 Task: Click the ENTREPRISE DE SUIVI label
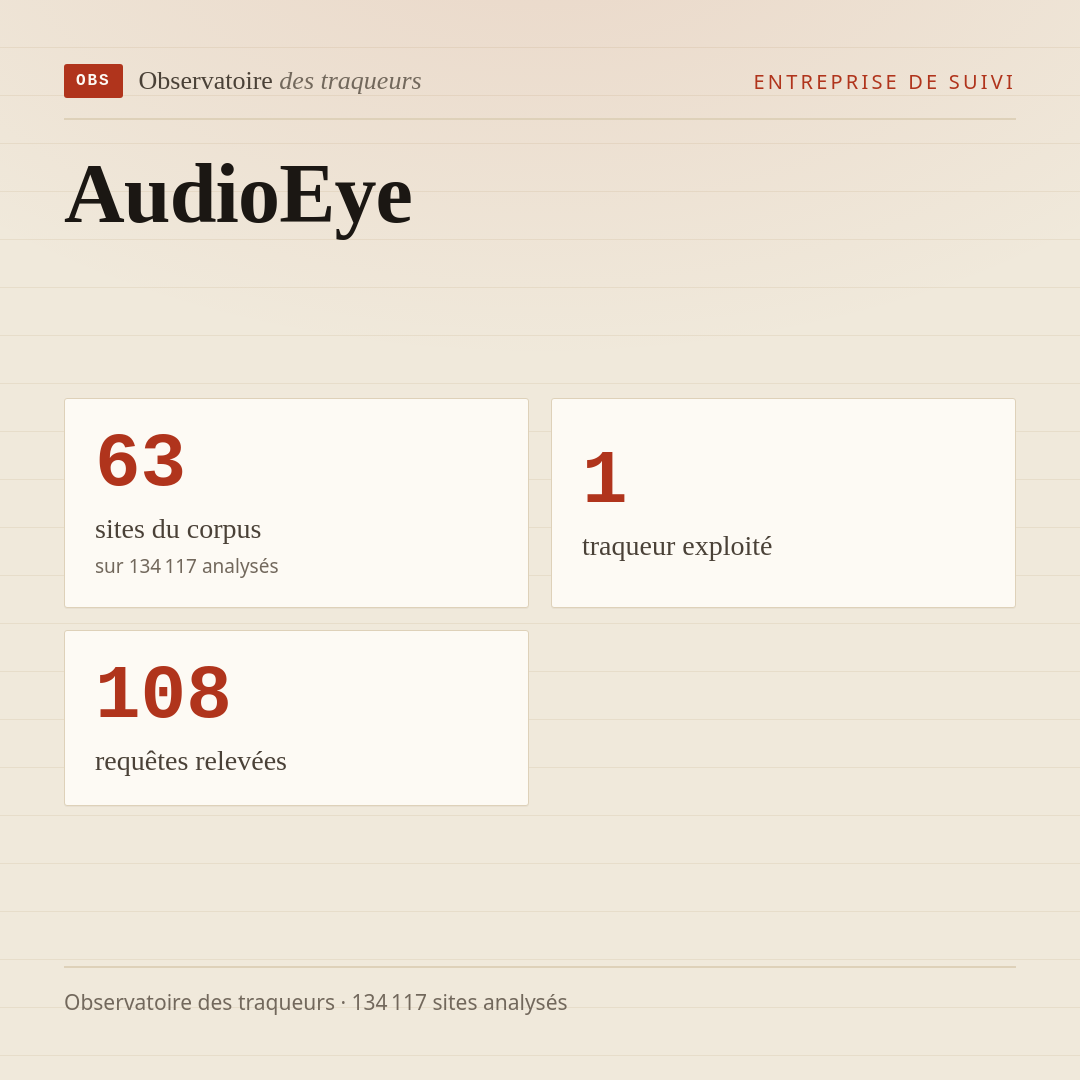(x=884, y=82)
